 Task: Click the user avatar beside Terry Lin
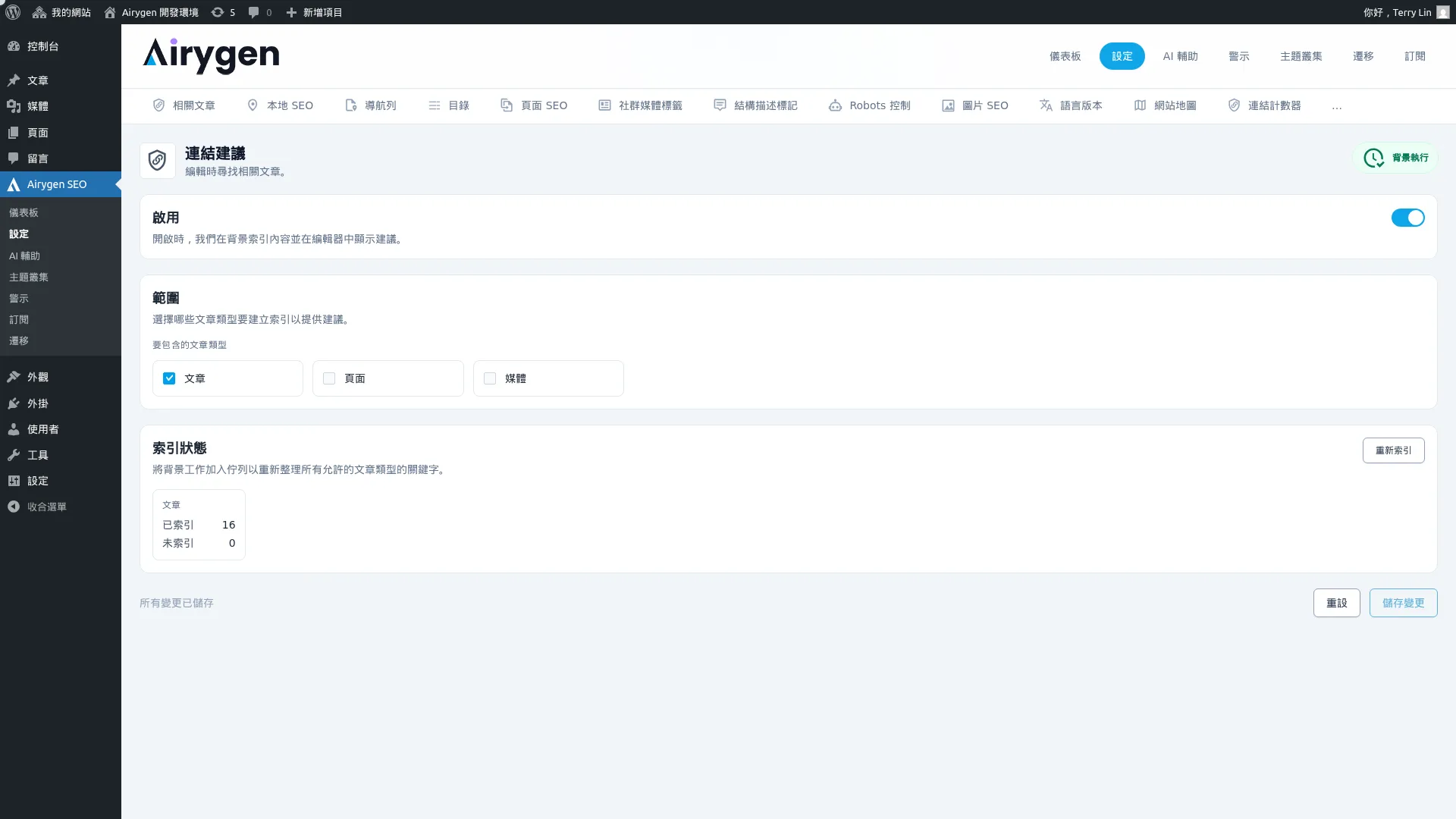[x=1443, y=12]
